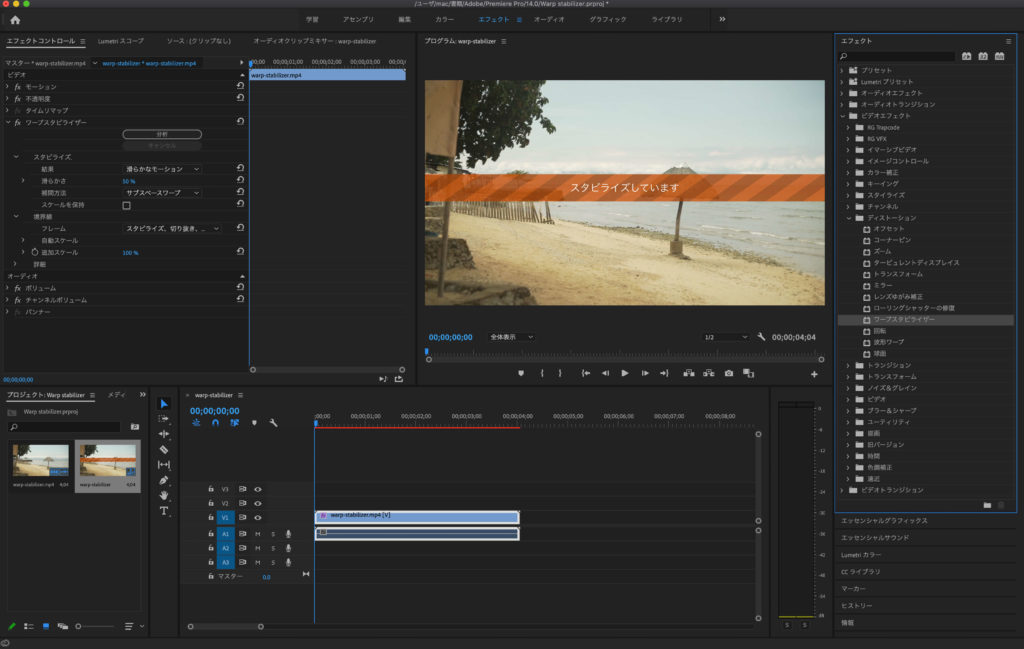
Task: Show more workspaces with overflow arrows
Action: (x=722, y=19)
